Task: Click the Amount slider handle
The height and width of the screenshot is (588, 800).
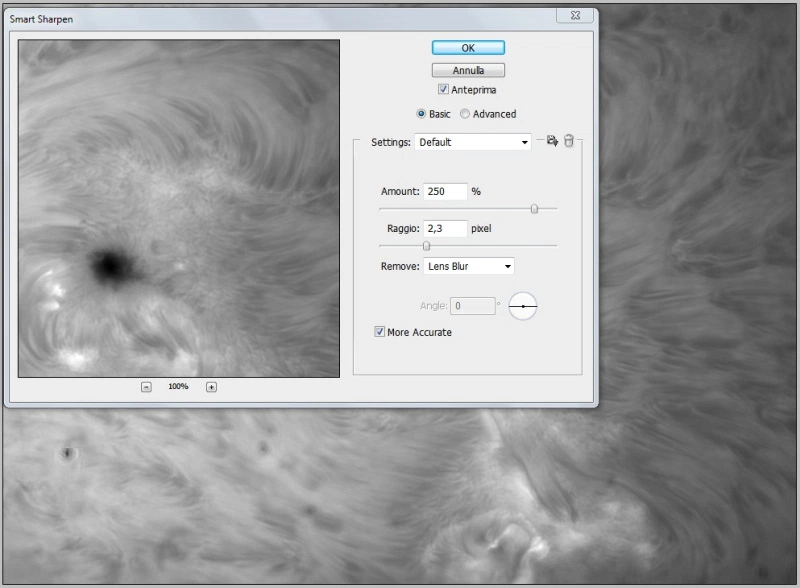Action: click(x=534, y=209)
